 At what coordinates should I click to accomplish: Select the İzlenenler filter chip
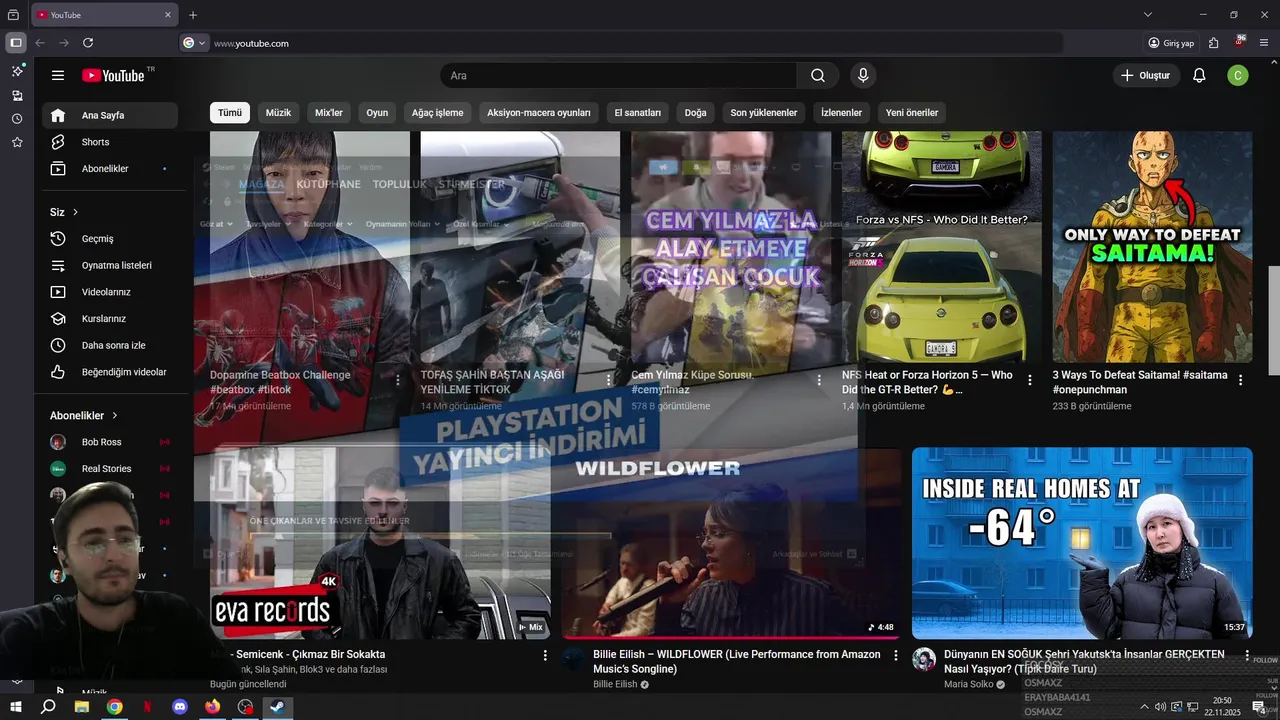tap(841, 113)
